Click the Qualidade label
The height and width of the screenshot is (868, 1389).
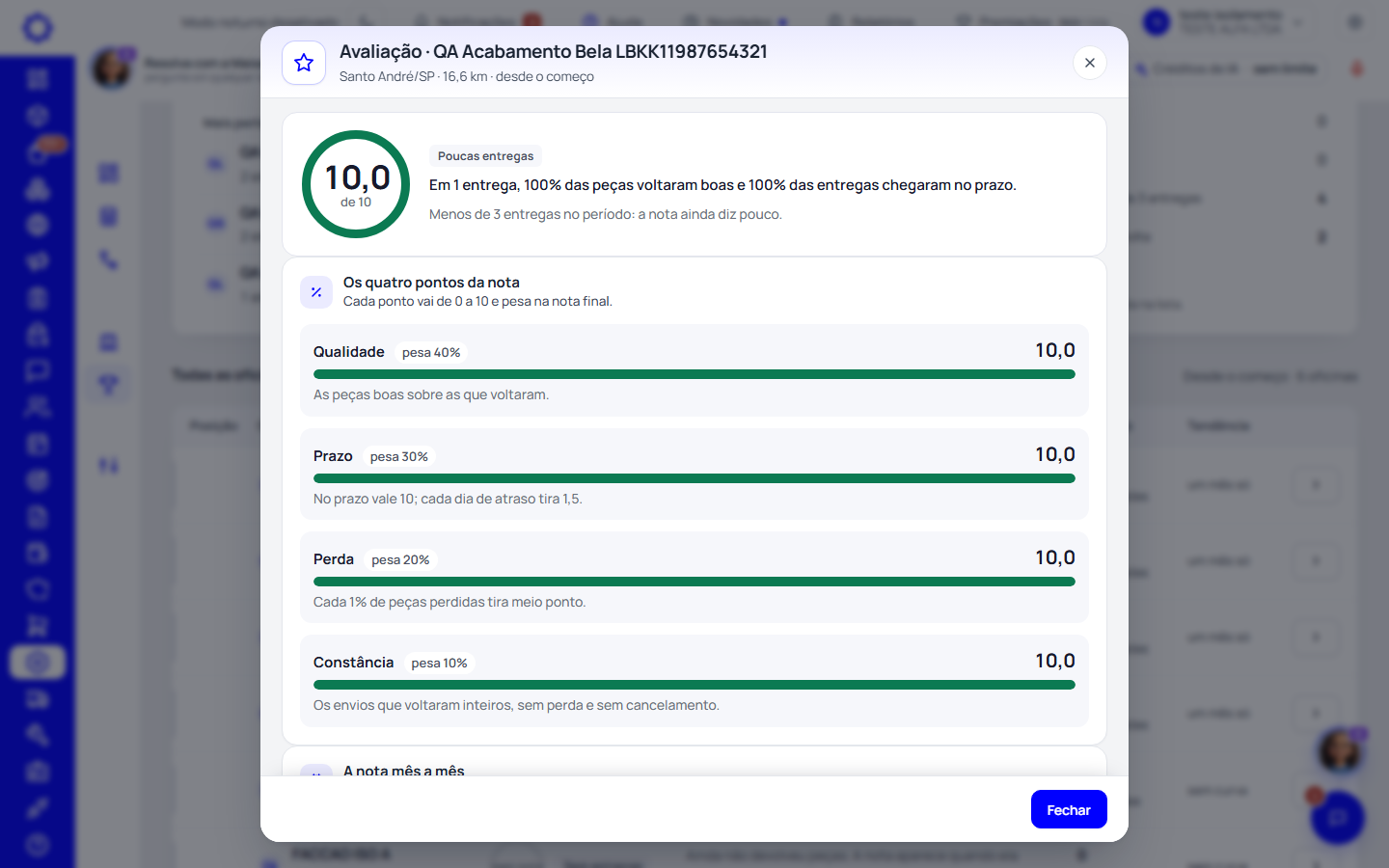(349, 352)
